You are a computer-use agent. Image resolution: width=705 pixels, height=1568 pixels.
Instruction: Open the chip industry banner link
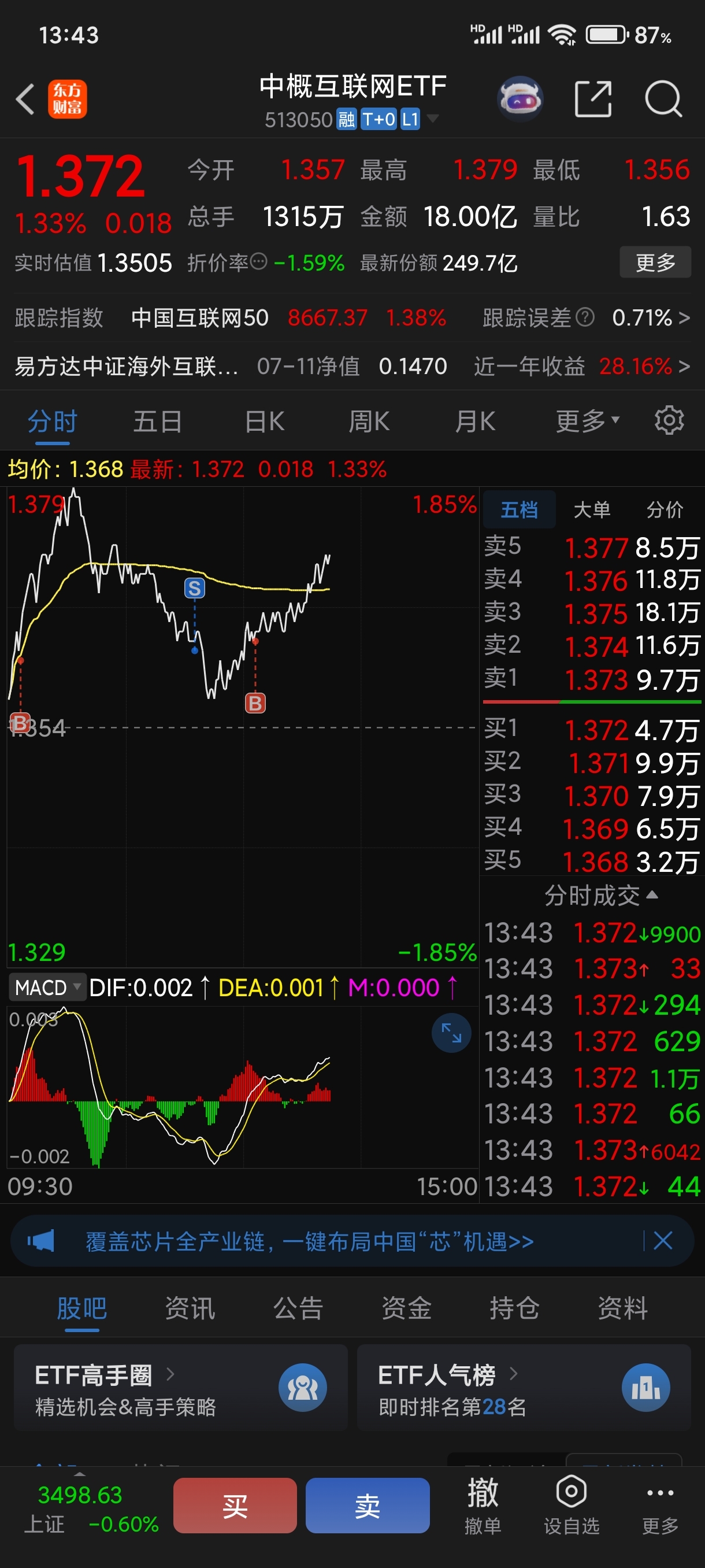[x=309, y=1241]
